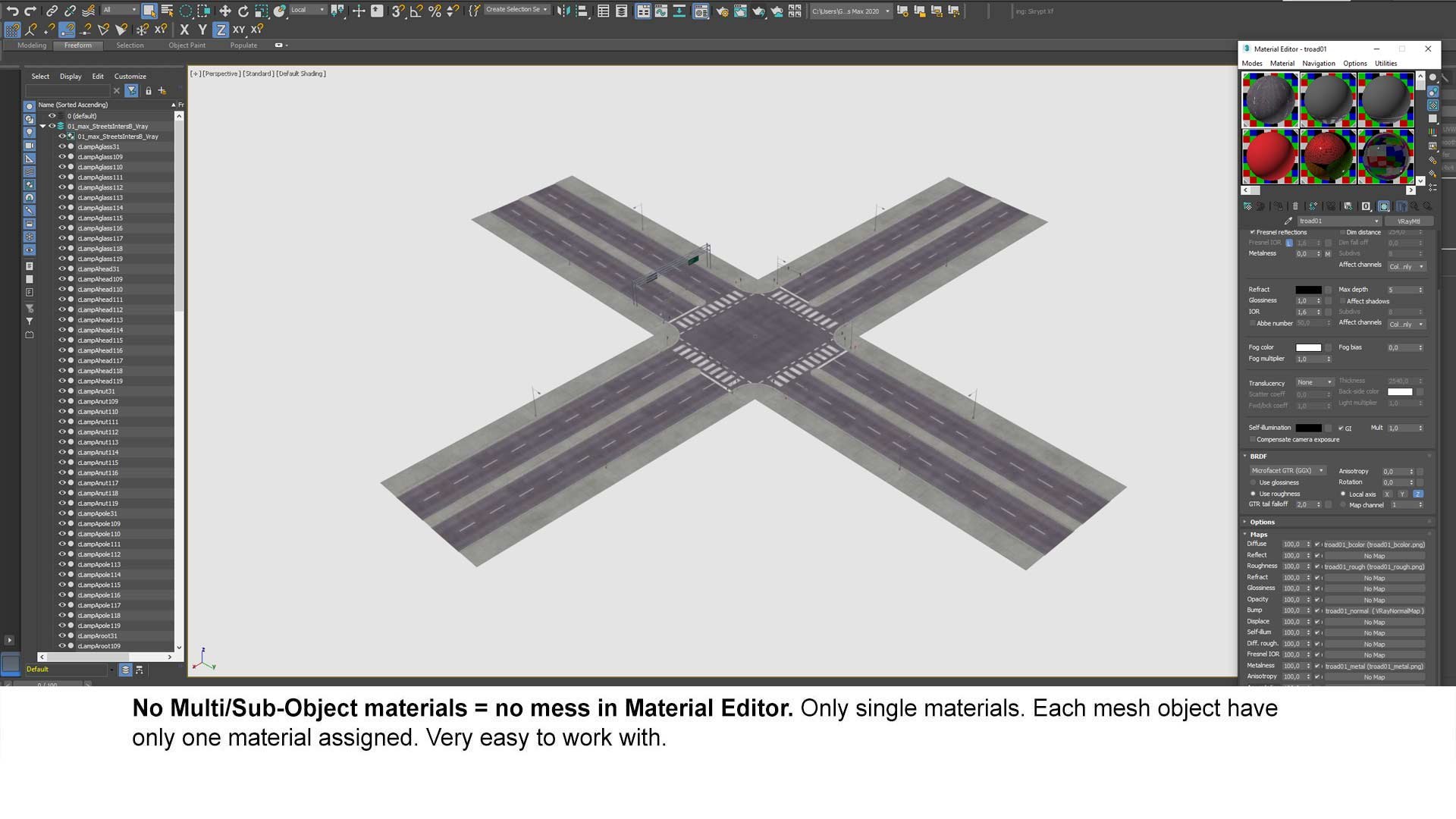Image resolution: width=1456 pixels, height=819 pixels.
Task: Open Microfacet GTR (GGX) BRDF dropdown
Action: tap(1287, 471)
